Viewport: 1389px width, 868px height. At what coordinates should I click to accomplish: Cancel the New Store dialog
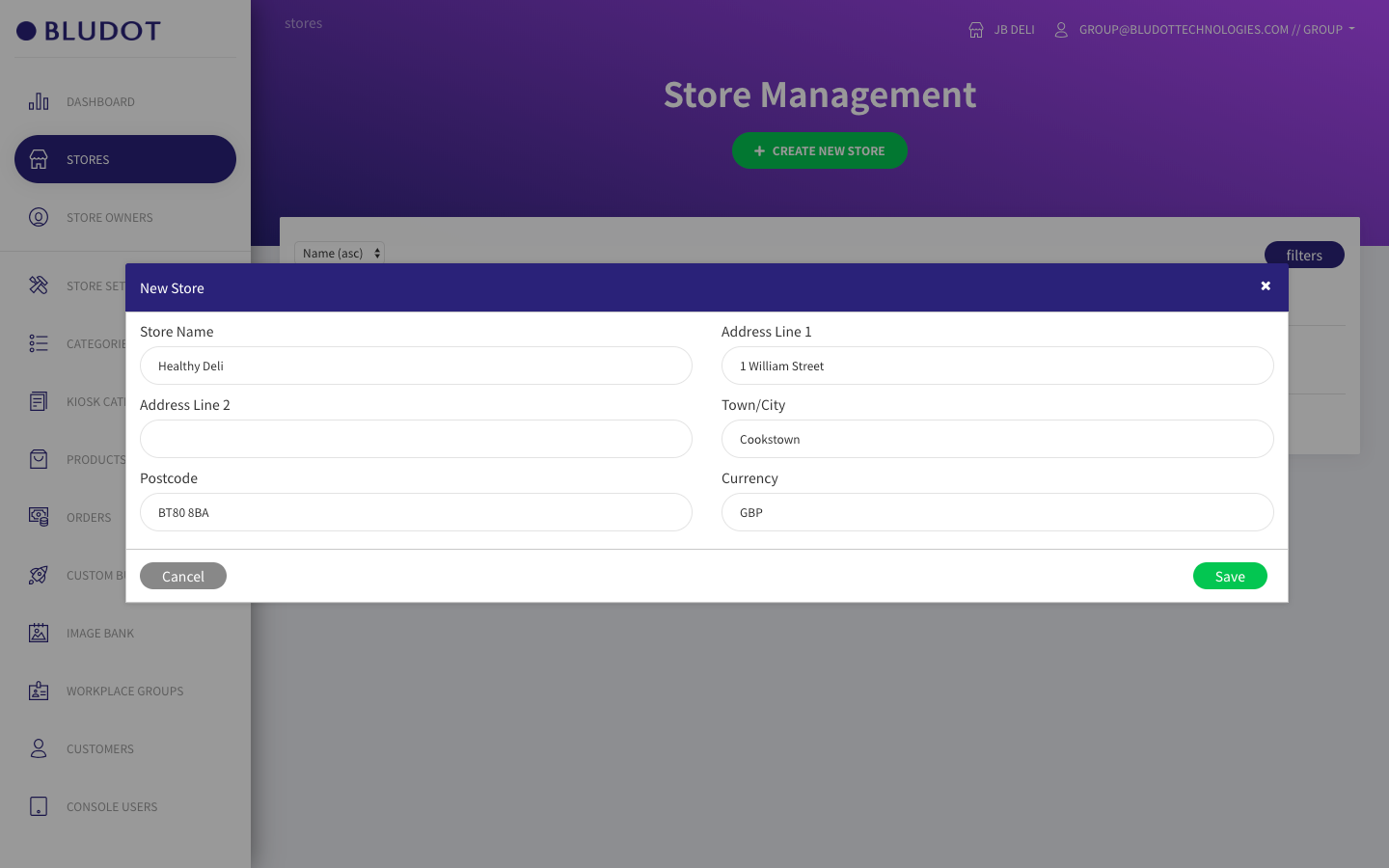(182, 576)
